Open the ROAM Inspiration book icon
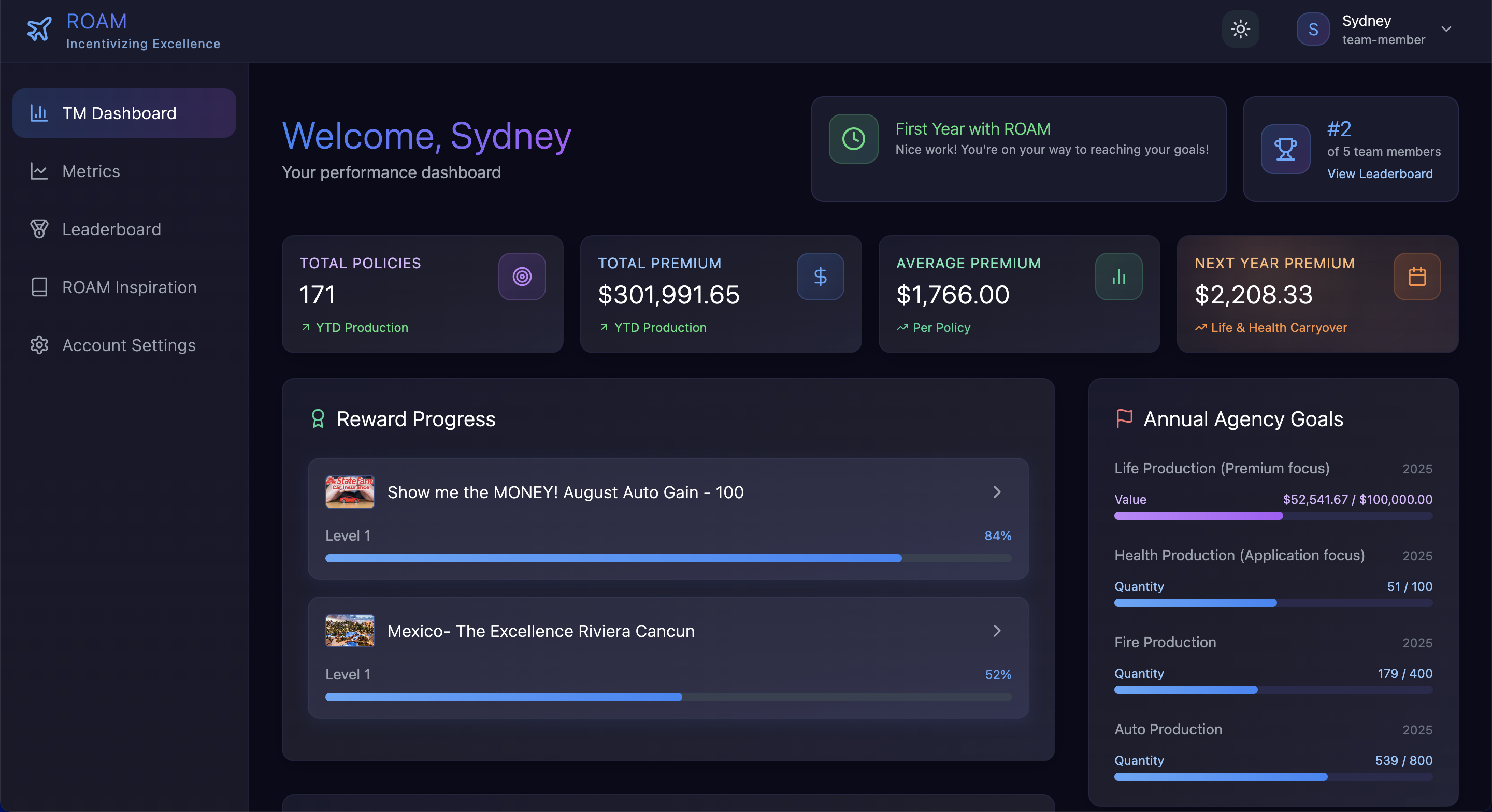The height and width of the screenshot is (812, 1492). click(39, 287)
